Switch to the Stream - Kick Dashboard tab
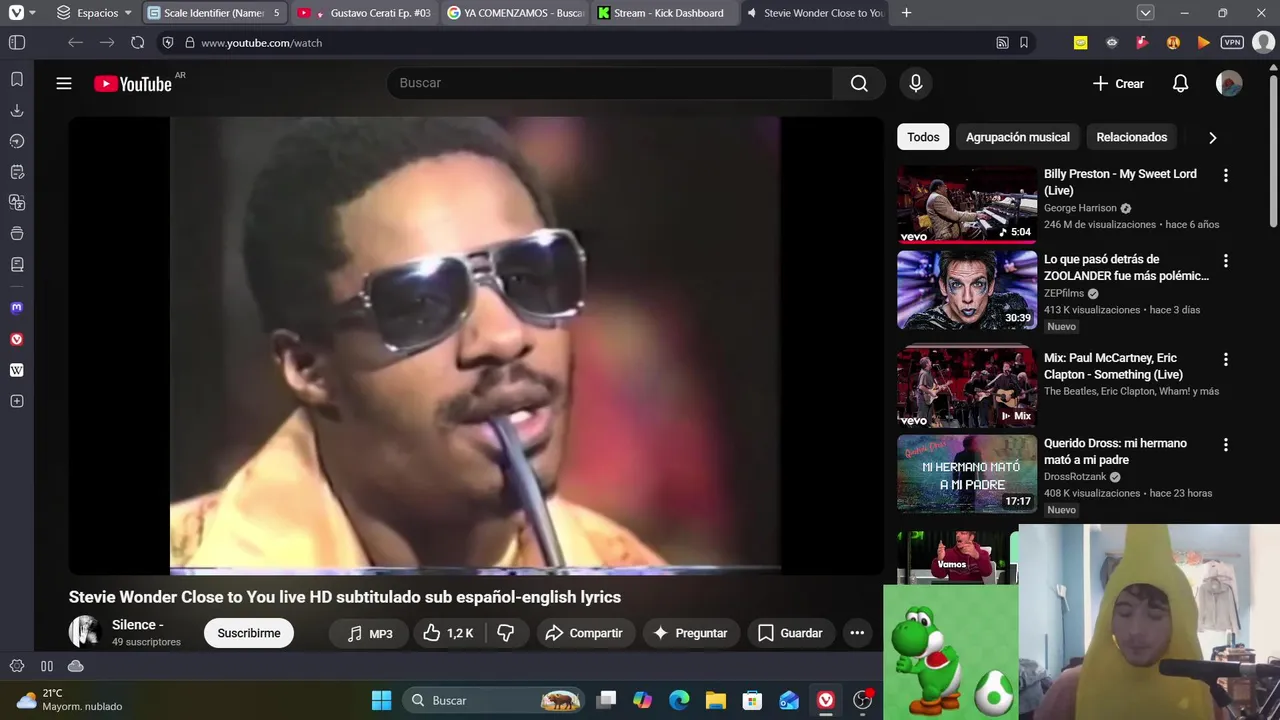Viewport: 1280px width, 720px height. 665,13
